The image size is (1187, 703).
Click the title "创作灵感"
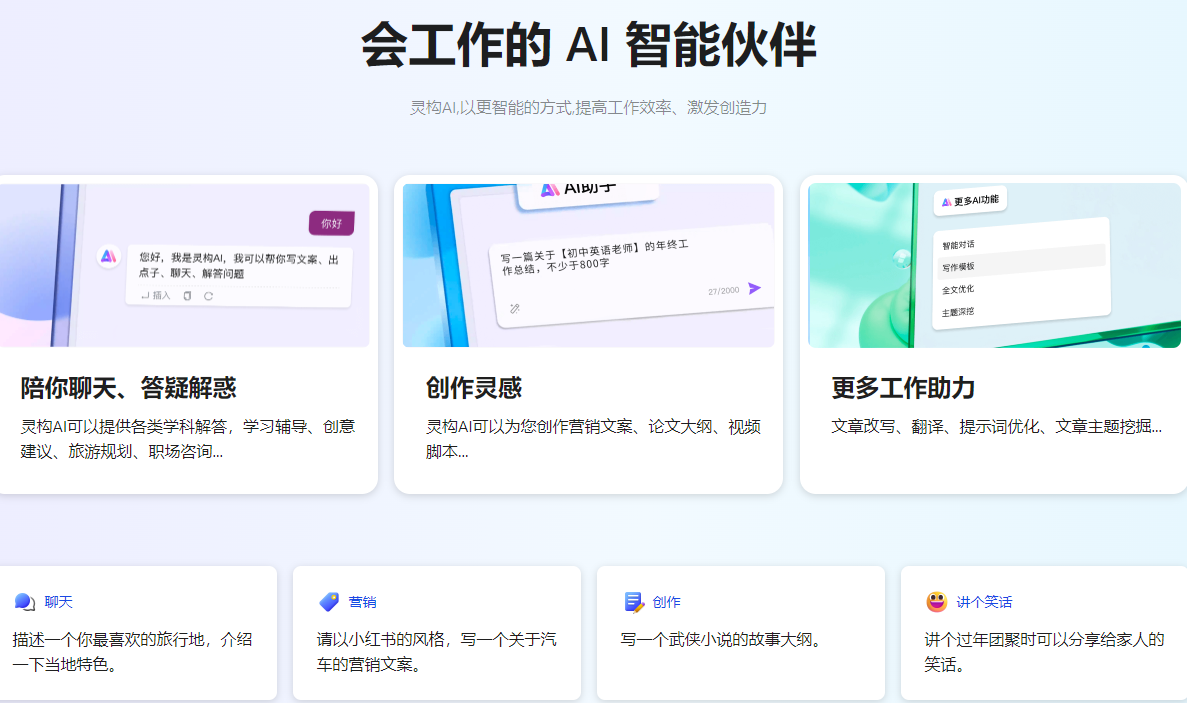coord(474,388)
